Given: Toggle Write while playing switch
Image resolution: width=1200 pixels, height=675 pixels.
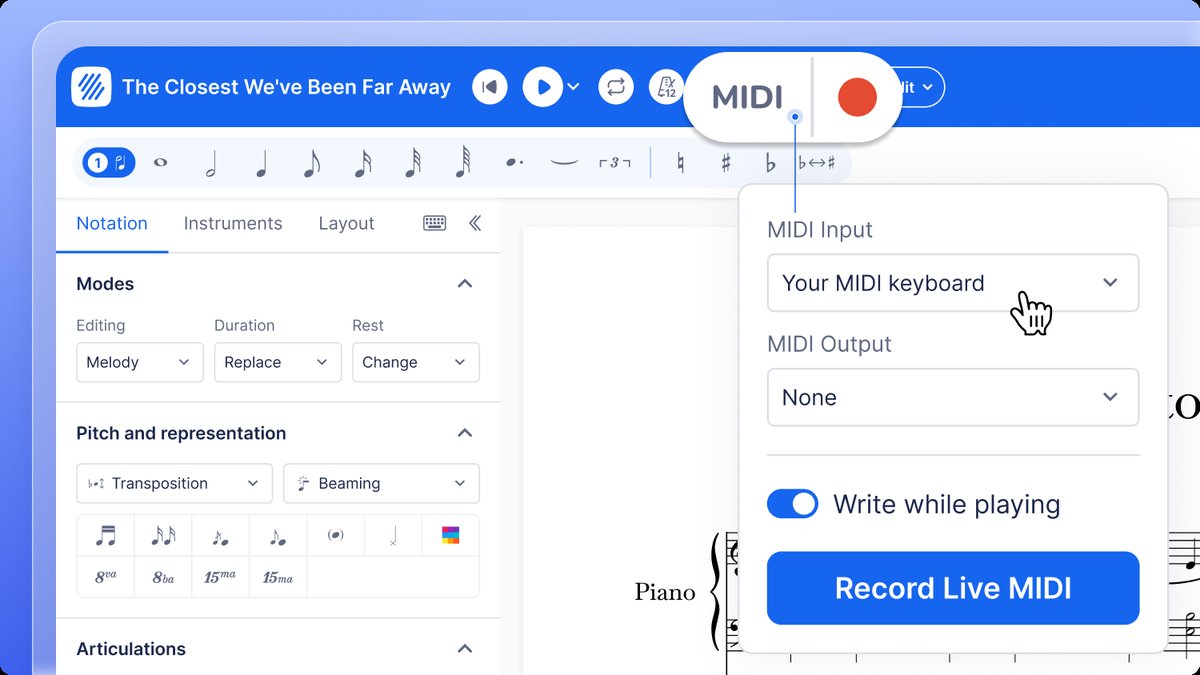Looking at the screenshot, I should [x=792, y=504].
